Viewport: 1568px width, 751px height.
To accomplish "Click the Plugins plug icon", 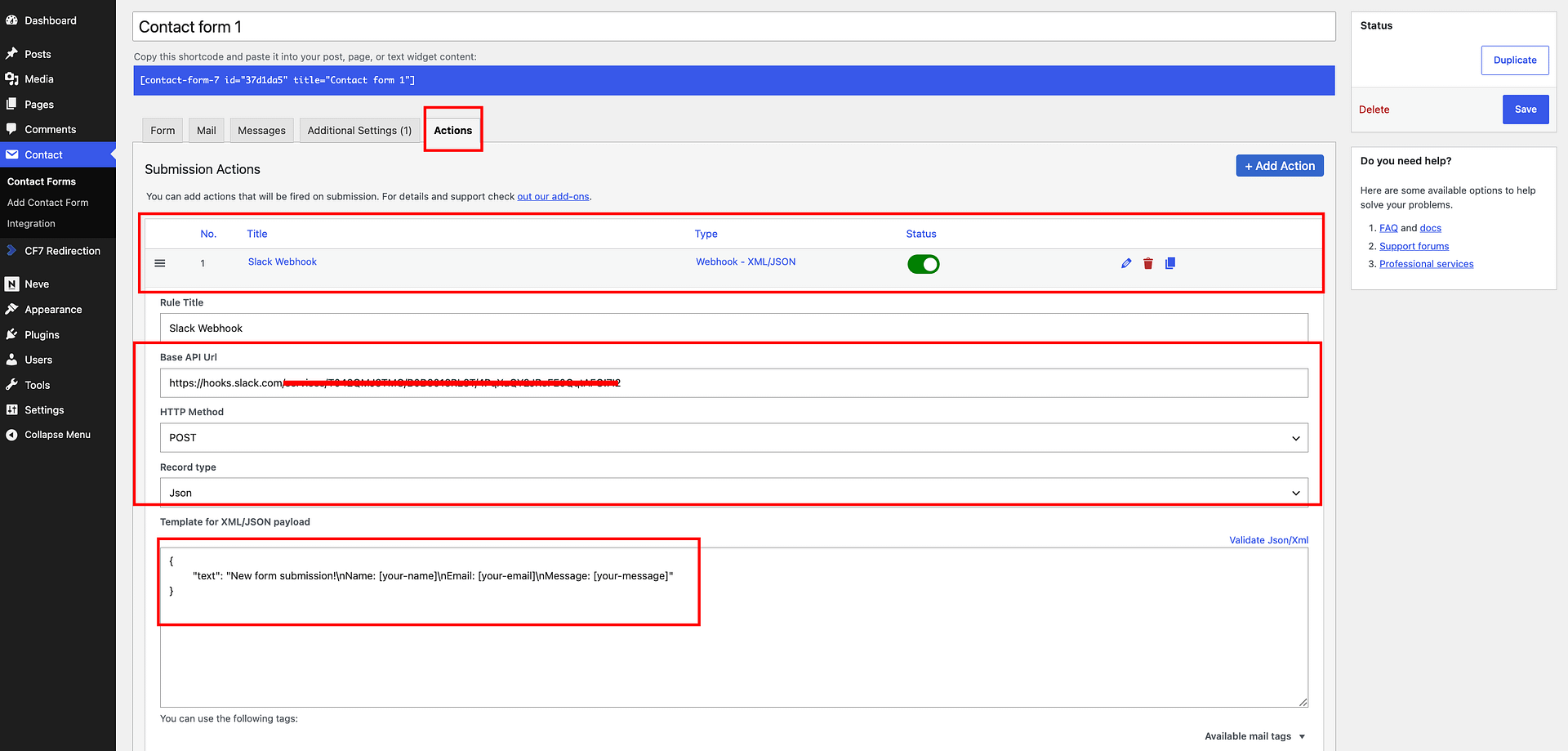I will point(11,335).
